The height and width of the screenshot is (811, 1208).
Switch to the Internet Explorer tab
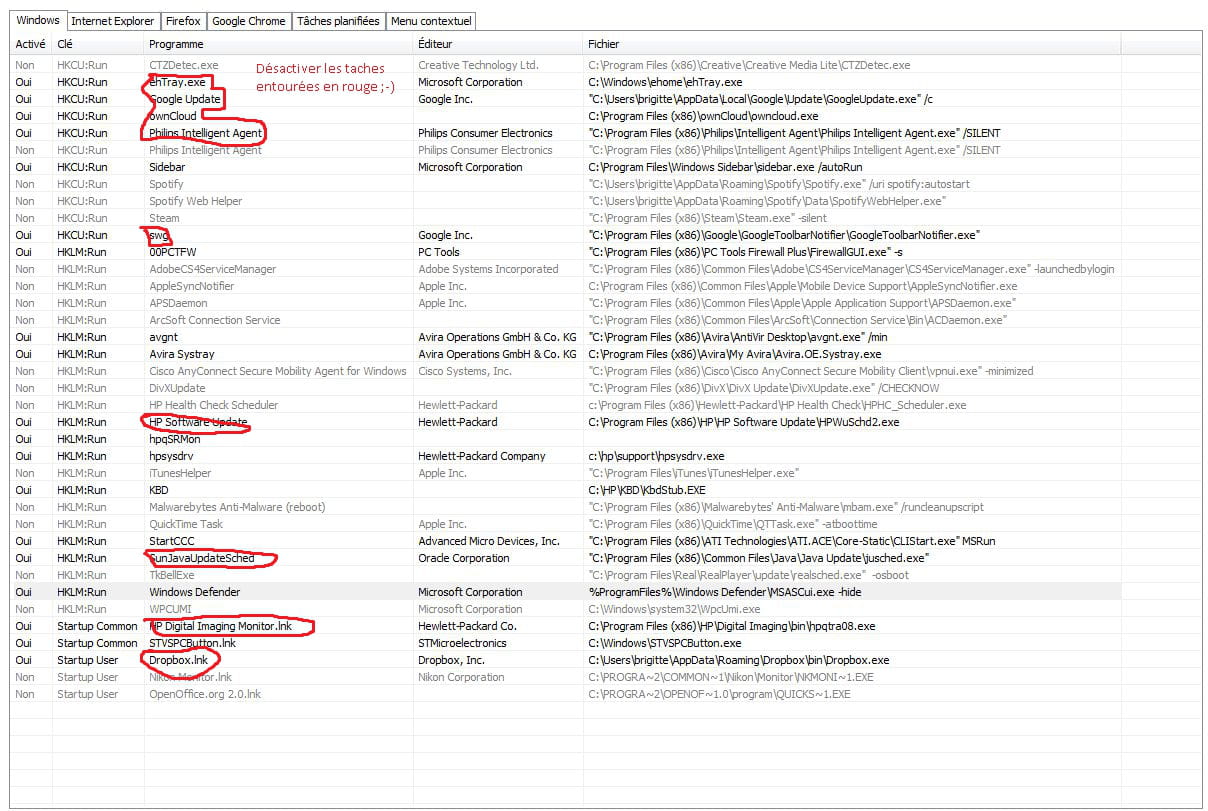(113, 21)
